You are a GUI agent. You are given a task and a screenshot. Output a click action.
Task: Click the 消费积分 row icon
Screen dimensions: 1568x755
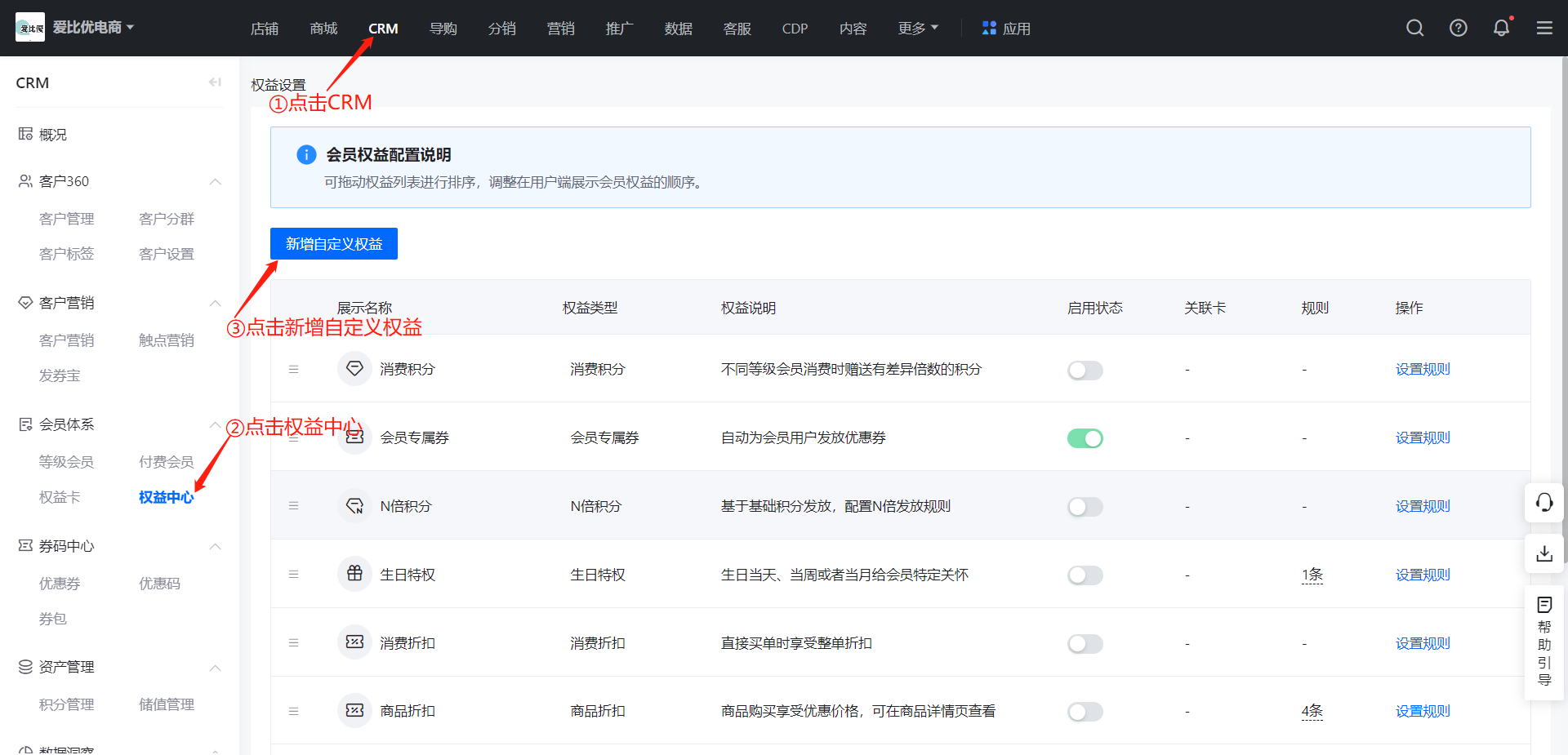(354, 369)
